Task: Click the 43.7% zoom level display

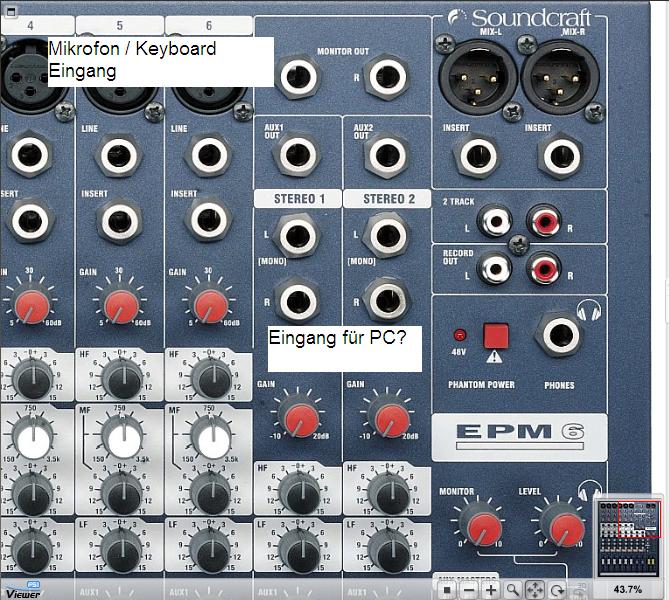Action: click(628, 589)
